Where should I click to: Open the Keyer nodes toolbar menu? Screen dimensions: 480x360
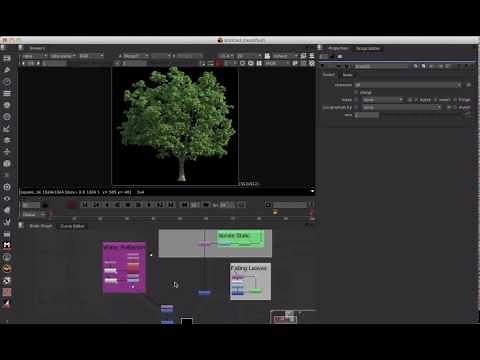coord(7,129)
